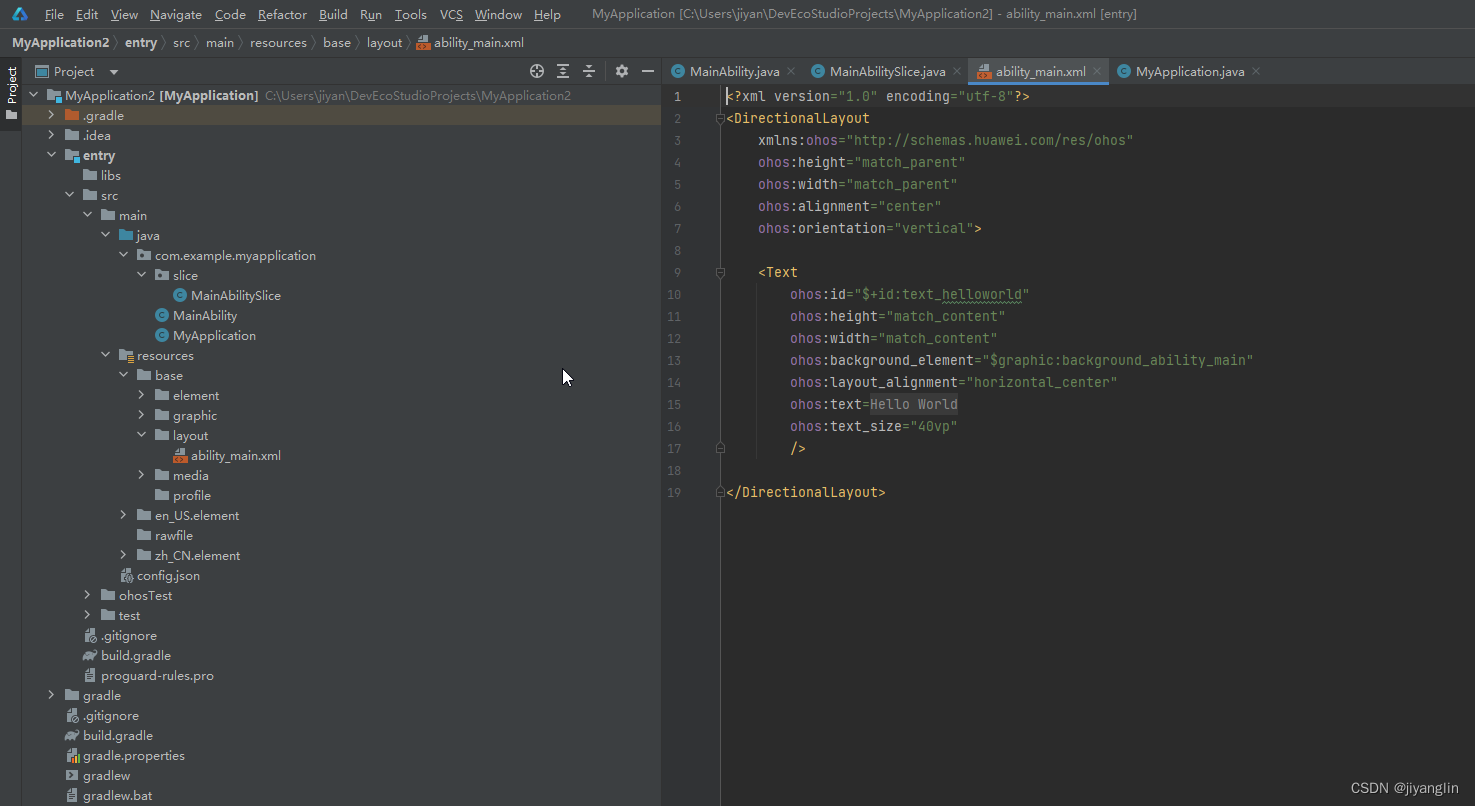Open the Navigate menu
Screen dimensions: 1475x806
(x=176, y=14)
